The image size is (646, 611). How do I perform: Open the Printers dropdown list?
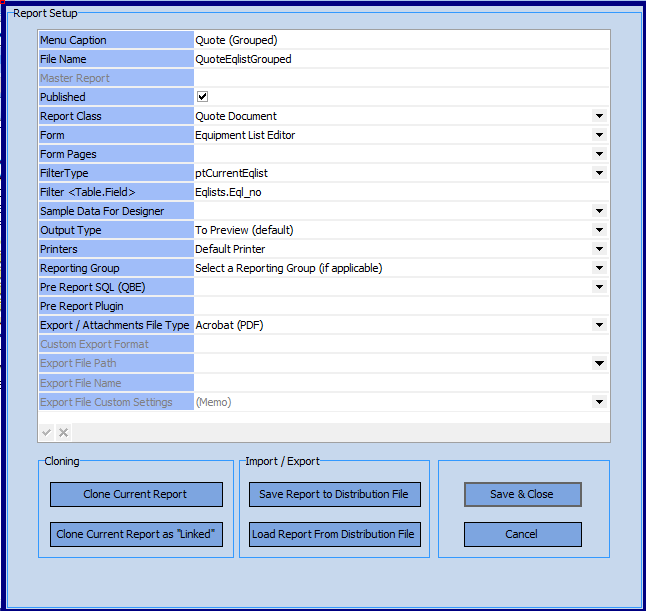pos(599,249)
